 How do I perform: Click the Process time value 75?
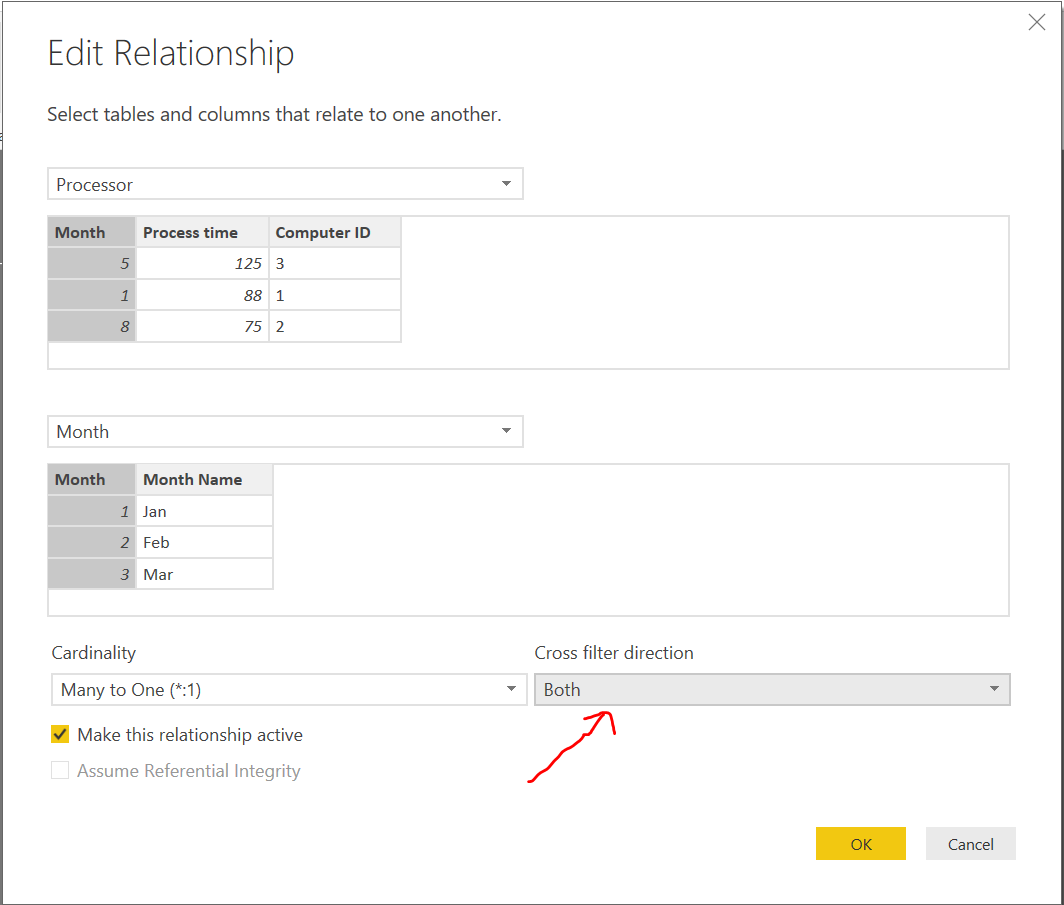point(202,327)
